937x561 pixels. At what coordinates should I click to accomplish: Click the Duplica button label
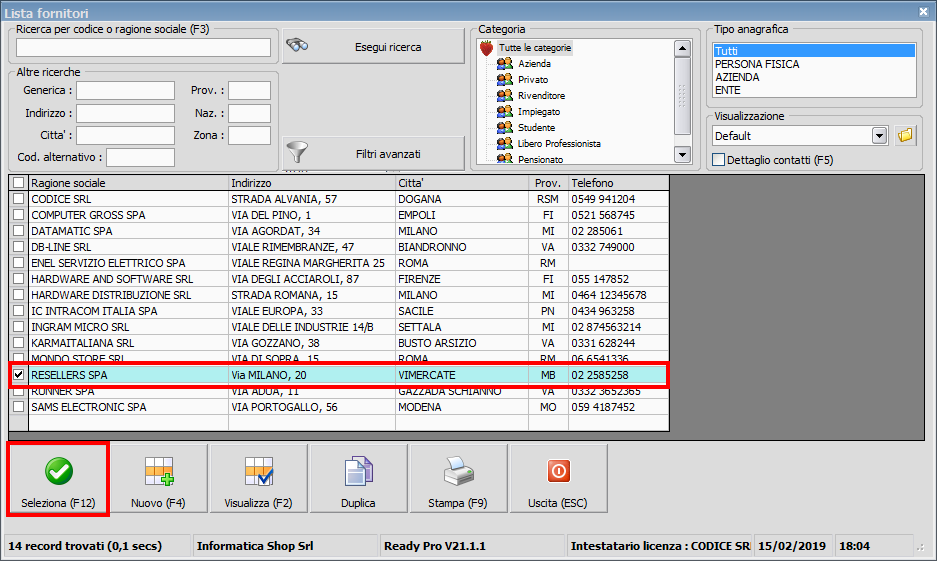(x=359, y=503)
